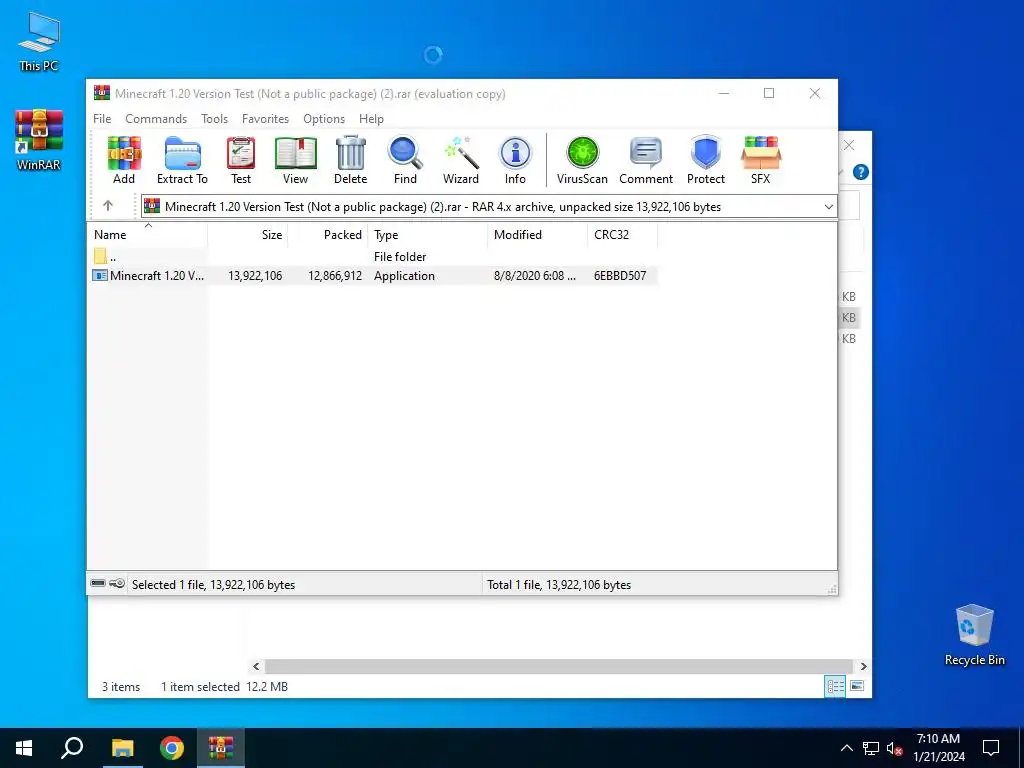
Task: Open WinRAR desktop shortcut
Action: tap(39, 140)
